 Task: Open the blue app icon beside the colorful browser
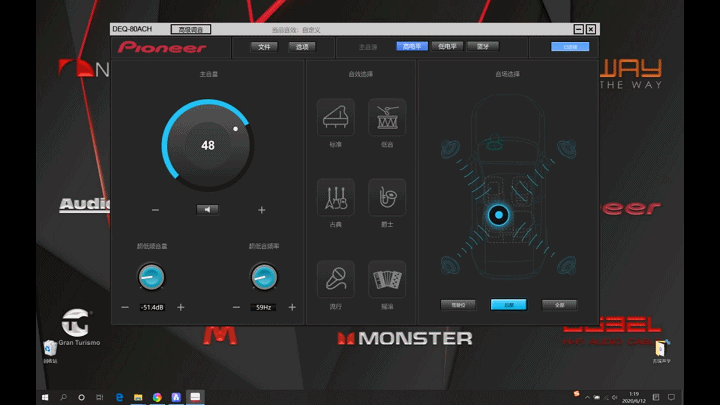[176, 397]
